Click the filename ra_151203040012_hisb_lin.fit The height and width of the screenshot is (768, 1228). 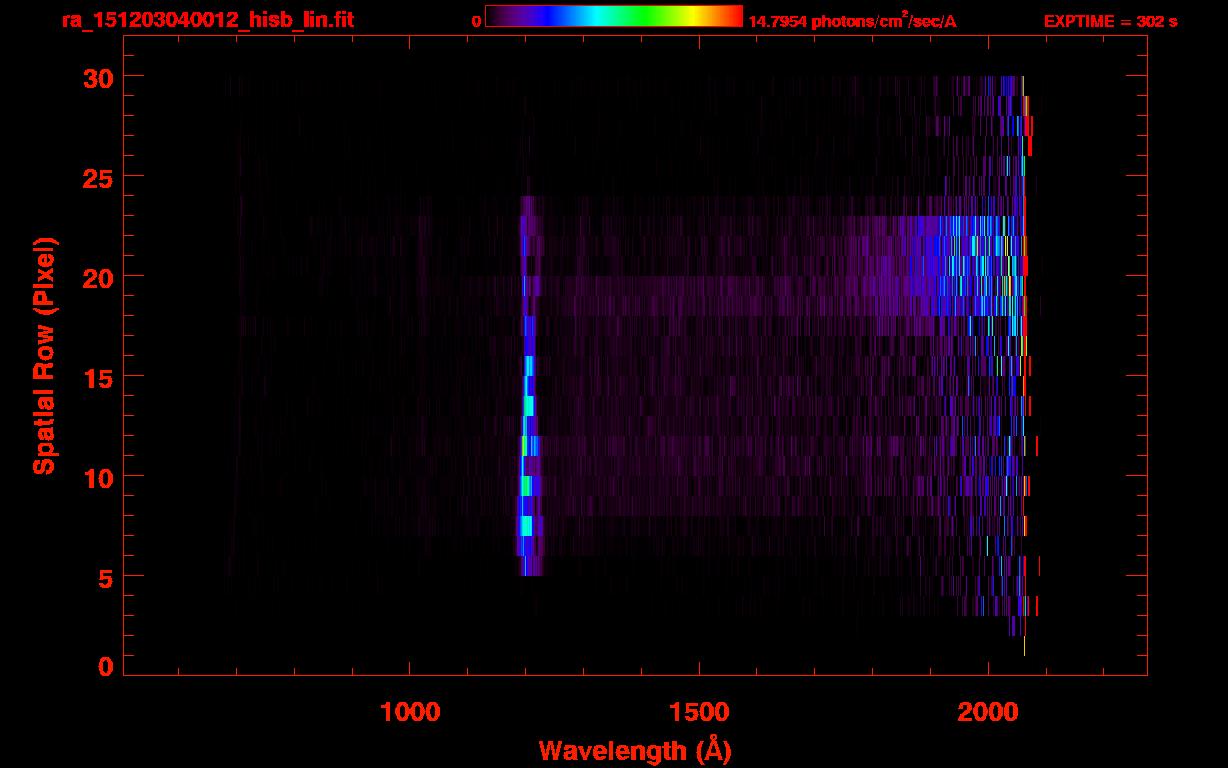[207, 20]
